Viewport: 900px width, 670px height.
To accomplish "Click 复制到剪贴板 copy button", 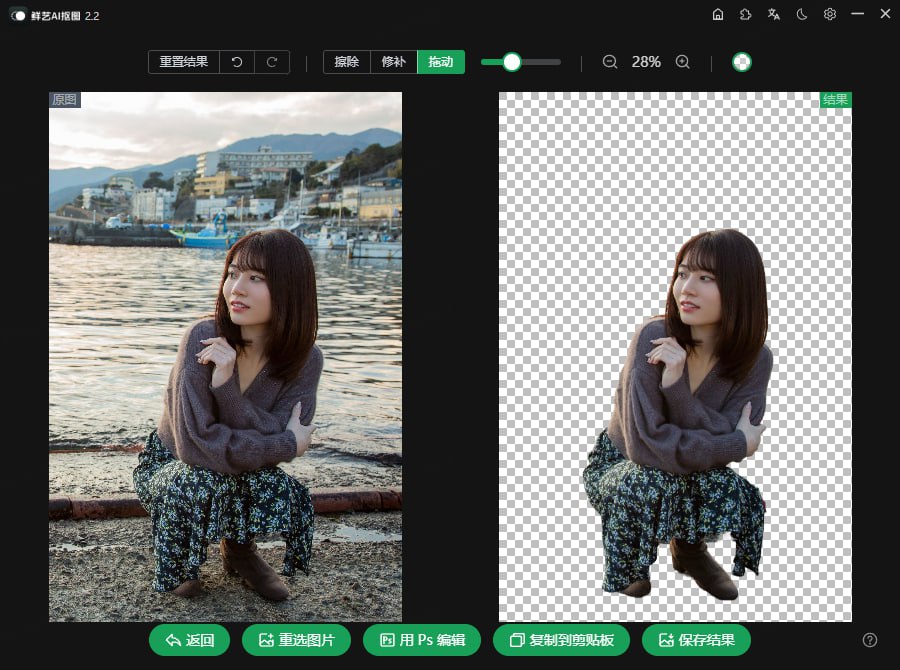I will (561, 640).
